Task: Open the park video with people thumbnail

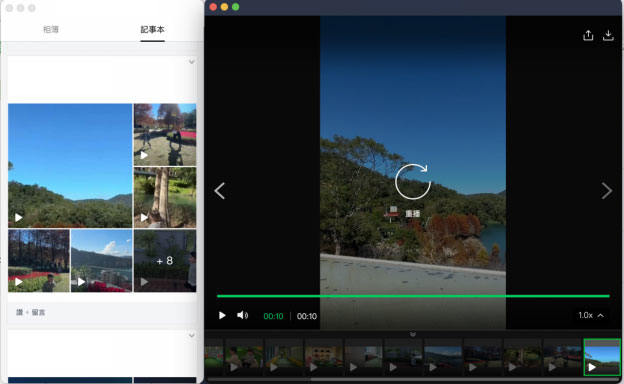Action: click(165, 134)
